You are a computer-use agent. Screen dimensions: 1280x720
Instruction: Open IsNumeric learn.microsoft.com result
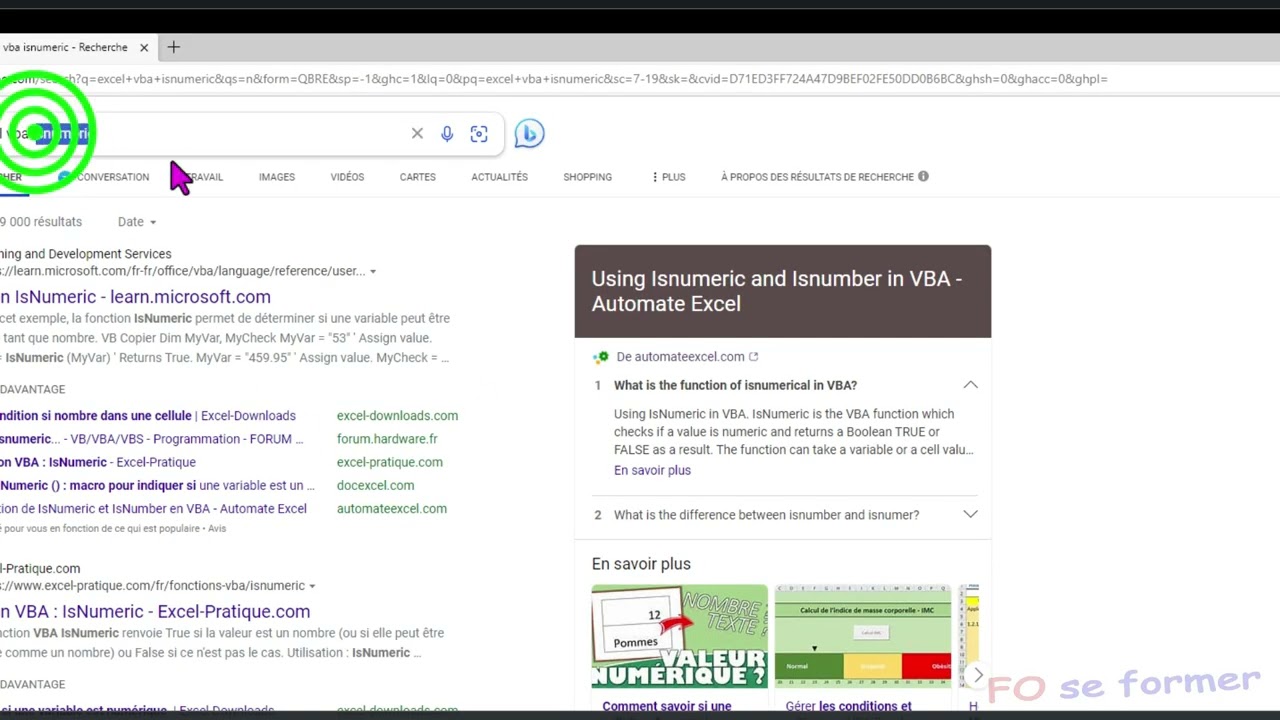135,296
